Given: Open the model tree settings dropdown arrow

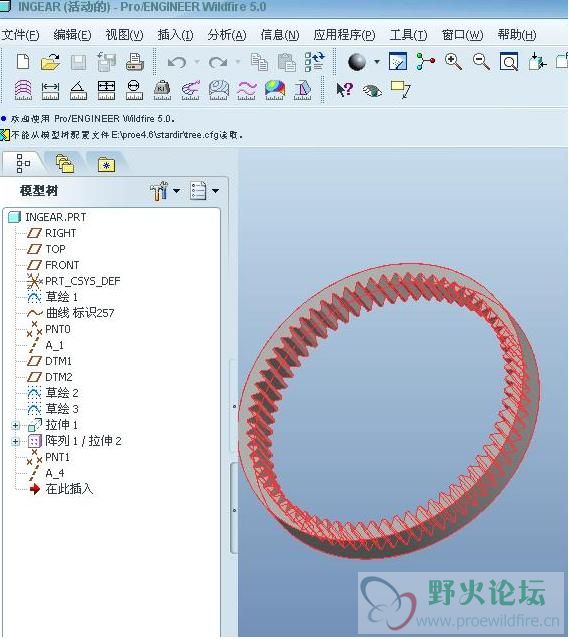Looking at the screenshot, I should [176, 190].
